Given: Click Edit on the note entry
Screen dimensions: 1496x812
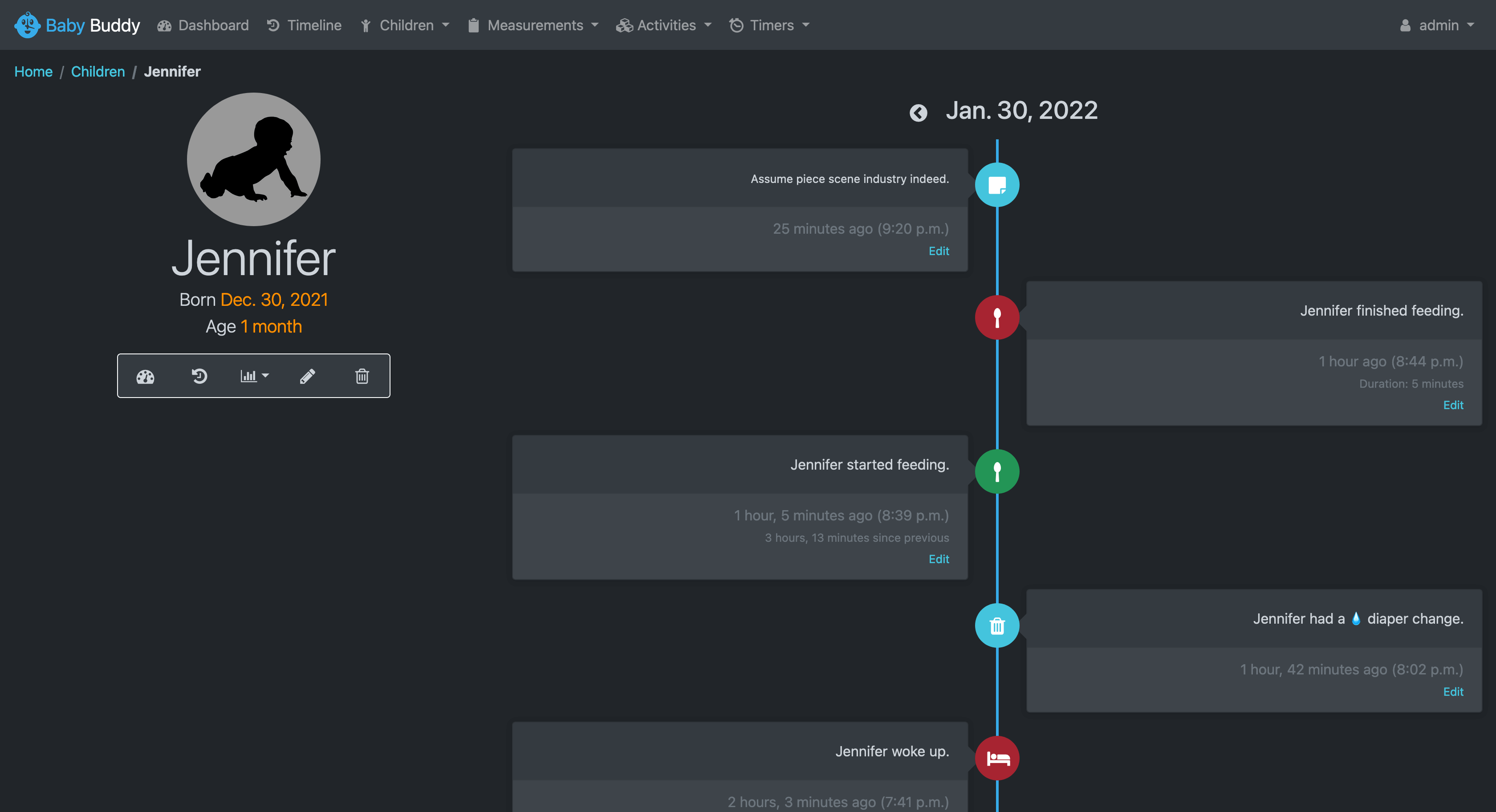Looking at the screenshot, I should tap(939, 251).
